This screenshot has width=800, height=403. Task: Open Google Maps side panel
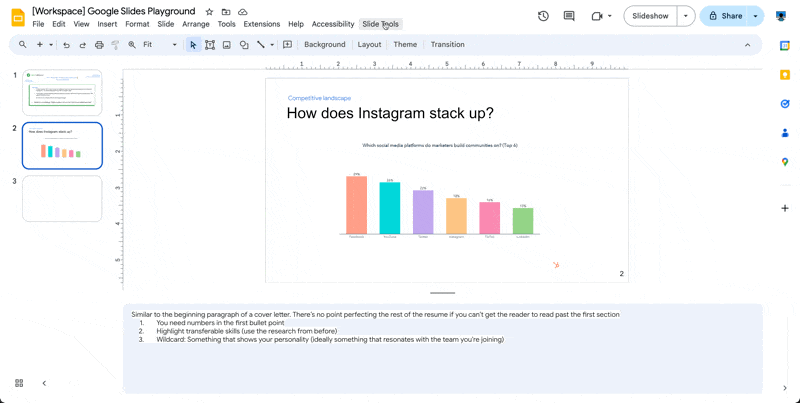pos(785,162)
